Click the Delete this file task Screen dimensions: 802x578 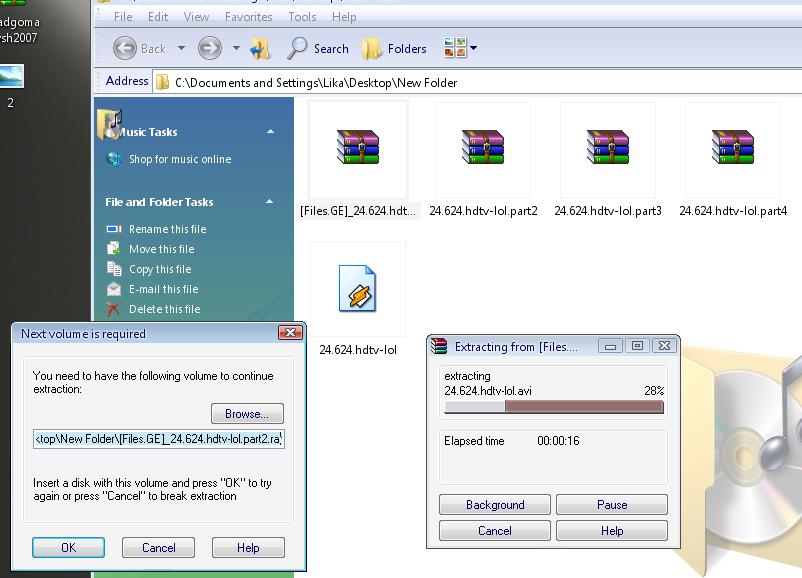[164, 309]
